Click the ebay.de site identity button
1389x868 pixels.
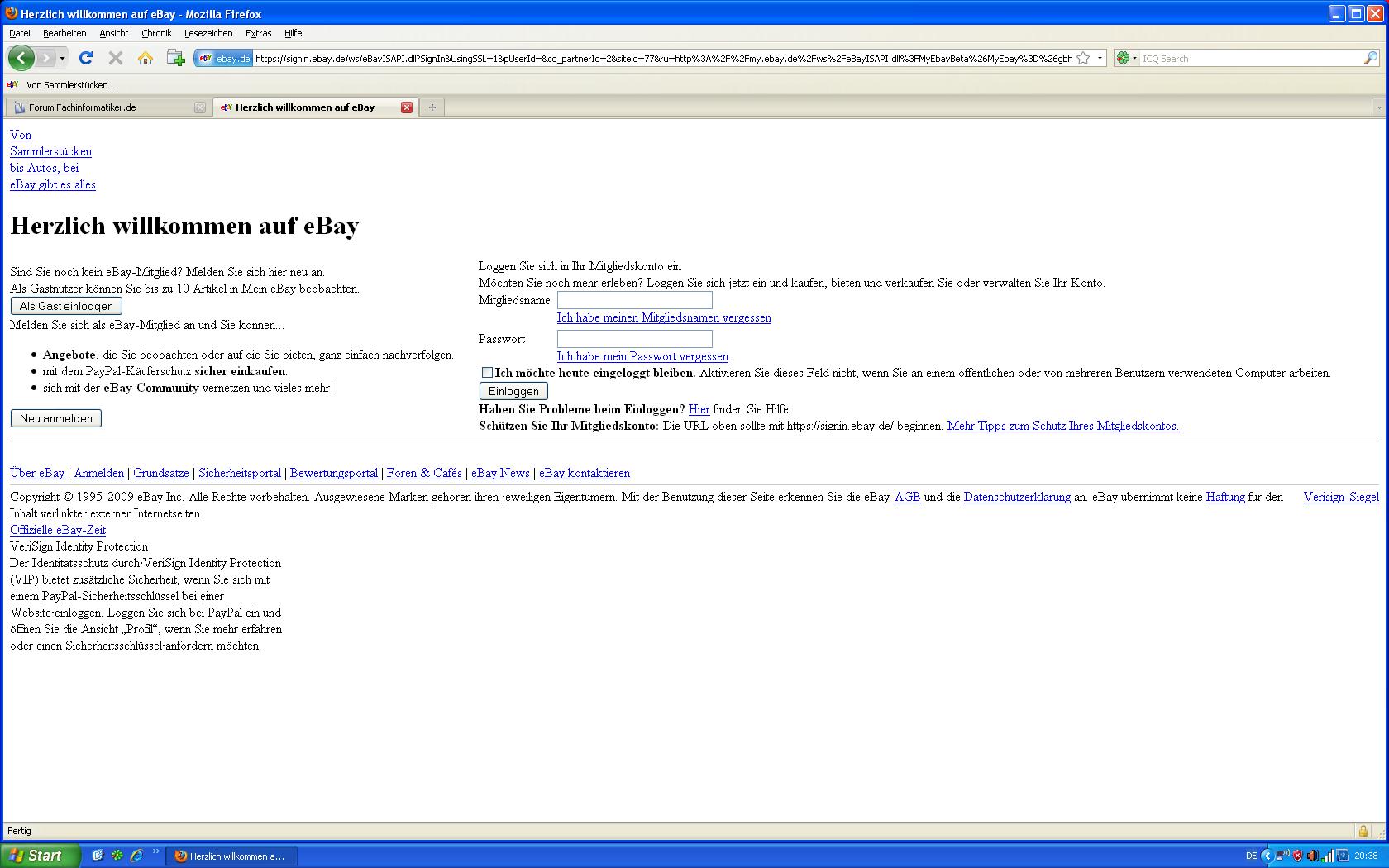click(x=224, y=59)
